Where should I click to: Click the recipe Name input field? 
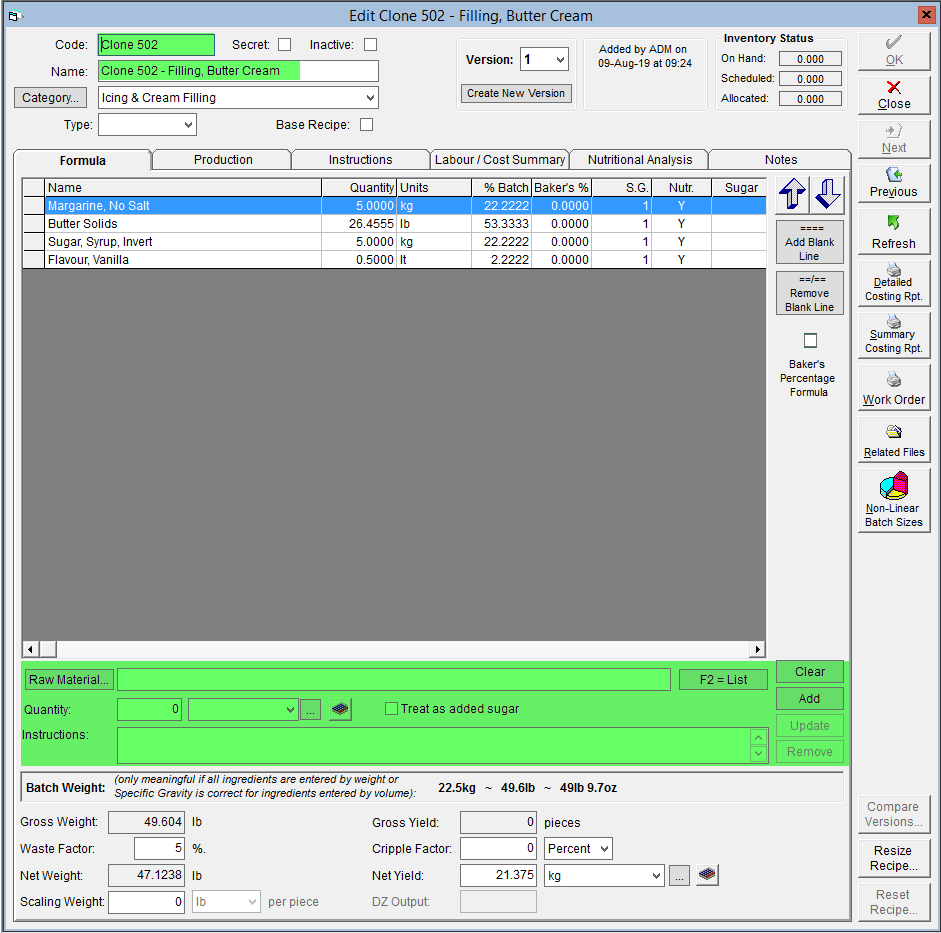pos(238,71)
